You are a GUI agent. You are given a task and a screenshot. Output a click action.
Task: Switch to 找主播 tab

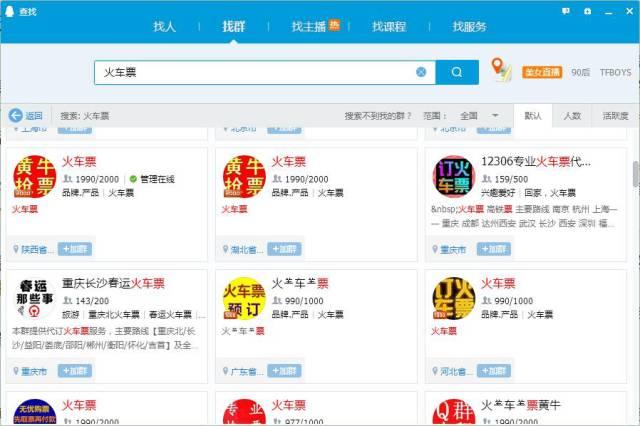point(309,27)
